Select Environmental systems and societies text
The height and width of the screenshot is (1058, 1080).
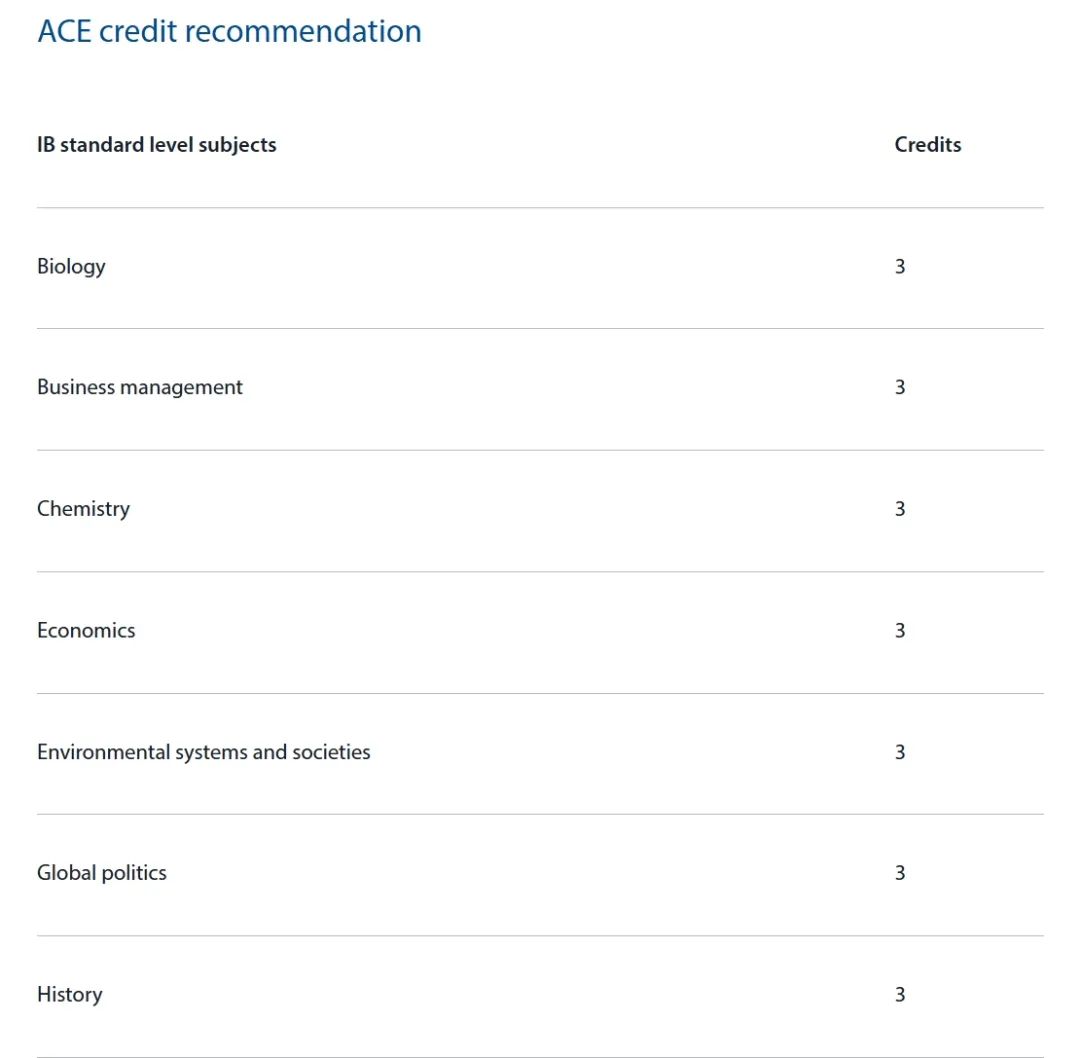(x=204, y=751)
